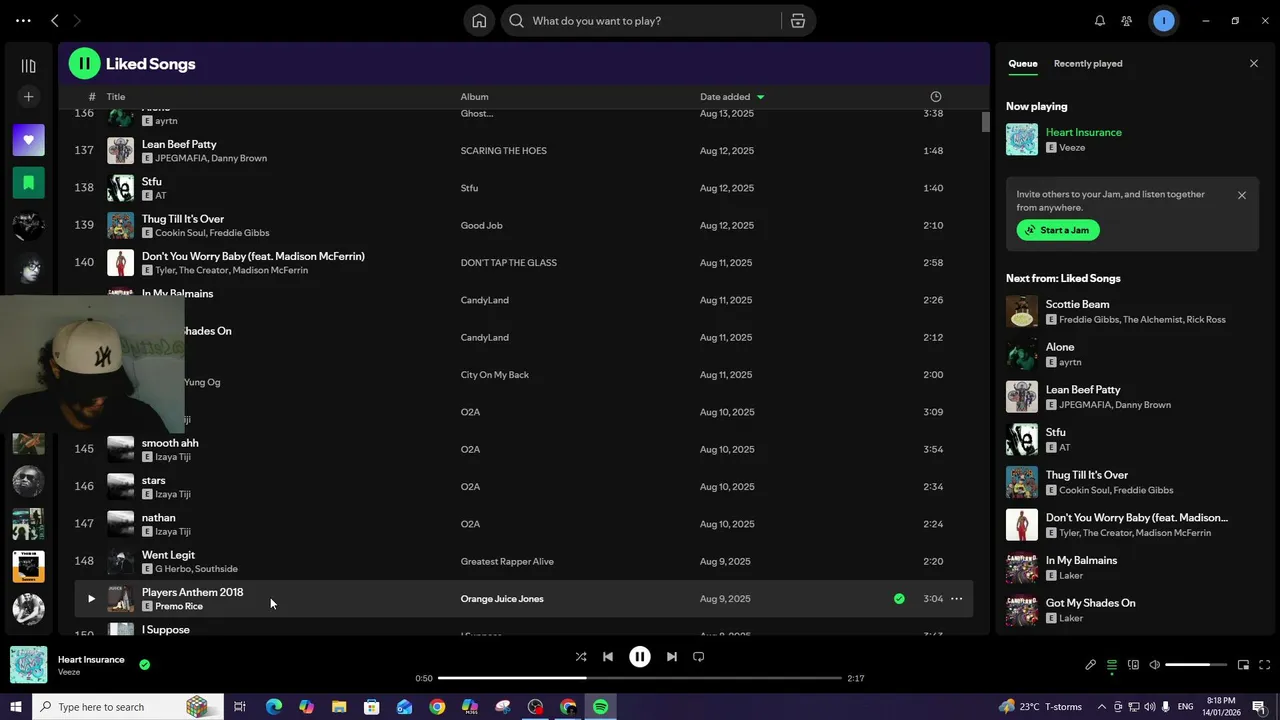Switch to the Queue tab

pos(1022,63)
